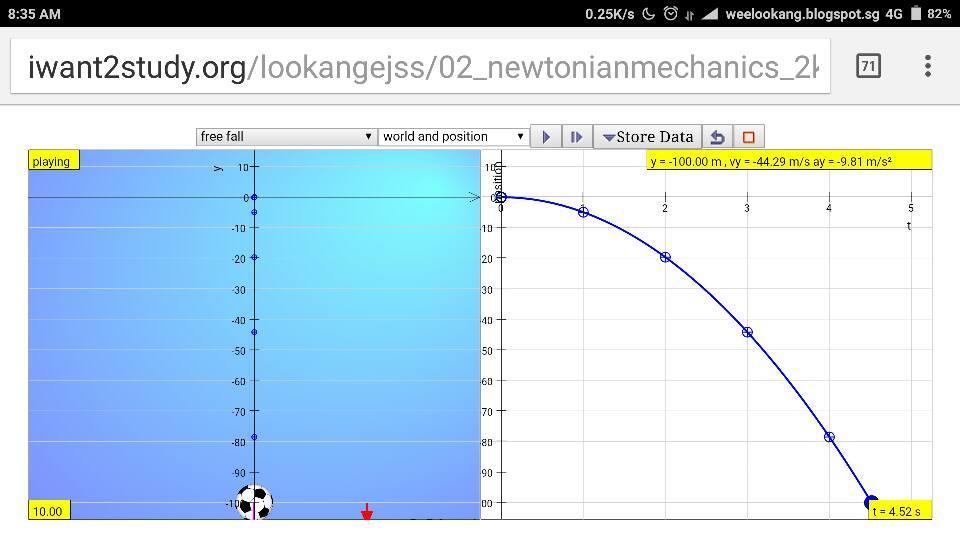Click the red velocity arrow at the bottom
The height and width of the screenshot is (540, 960).
pos(367,511)
